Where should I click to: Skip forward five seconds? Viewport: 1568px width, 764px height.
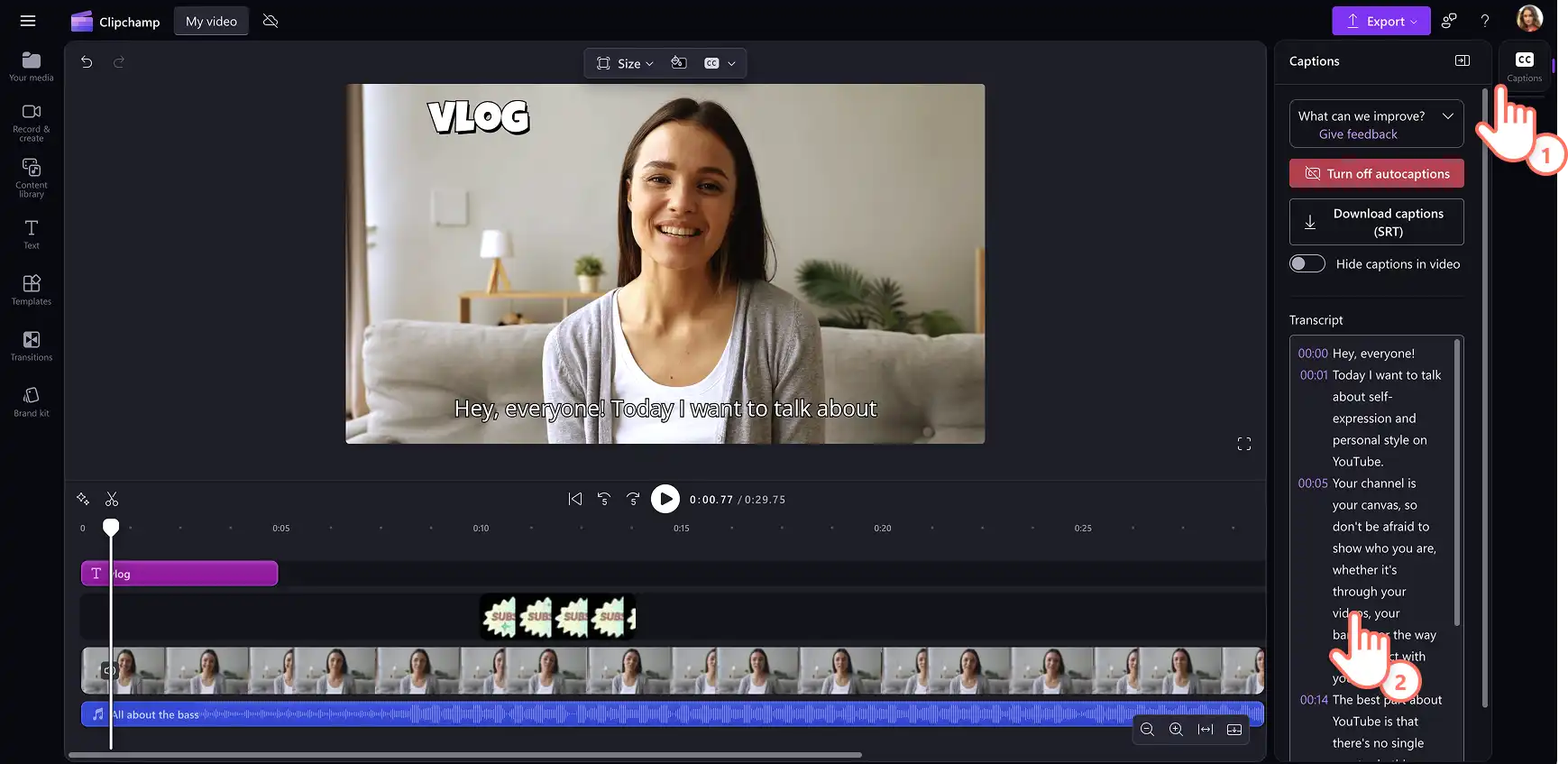pos(633,499)
